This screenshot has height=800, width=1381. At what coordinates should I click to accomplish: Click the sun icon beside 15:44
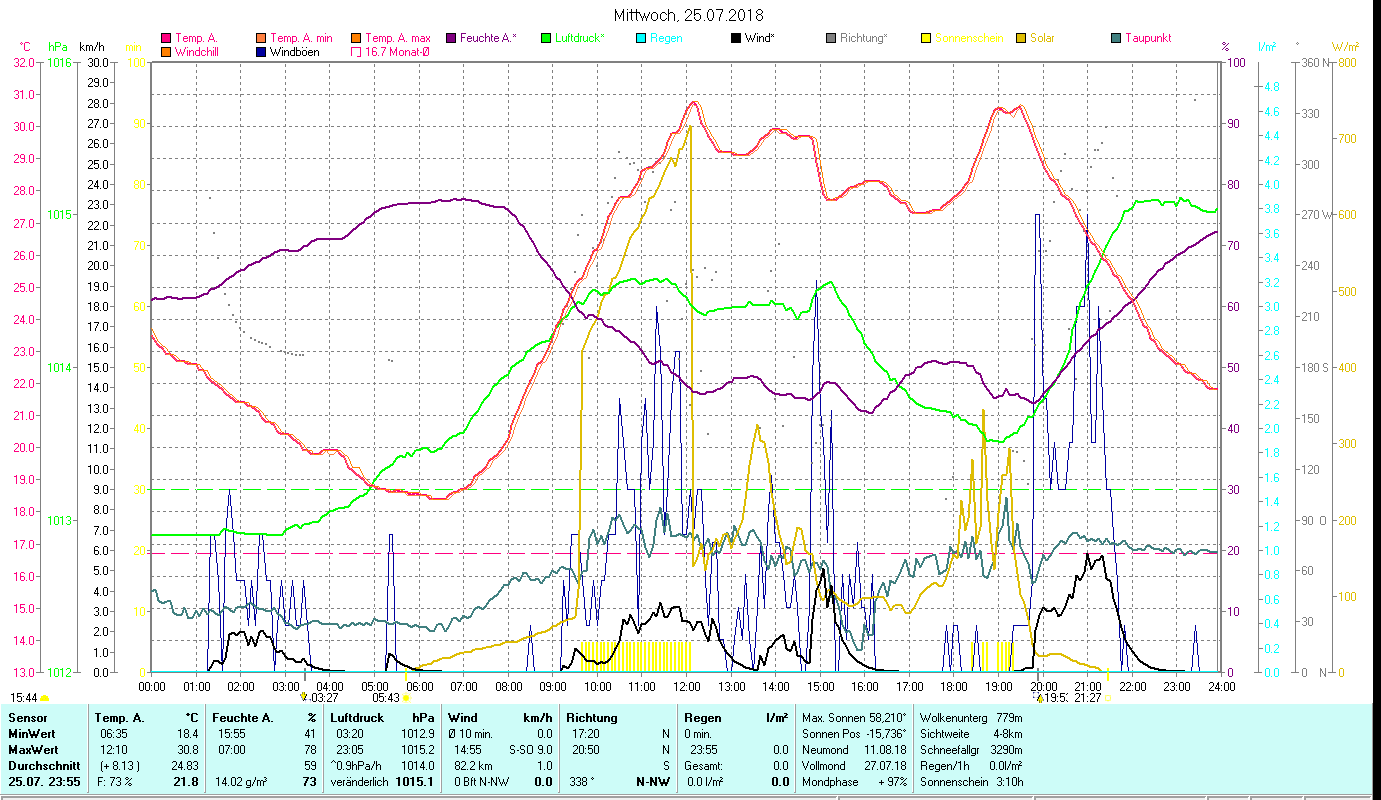(45, 699)
